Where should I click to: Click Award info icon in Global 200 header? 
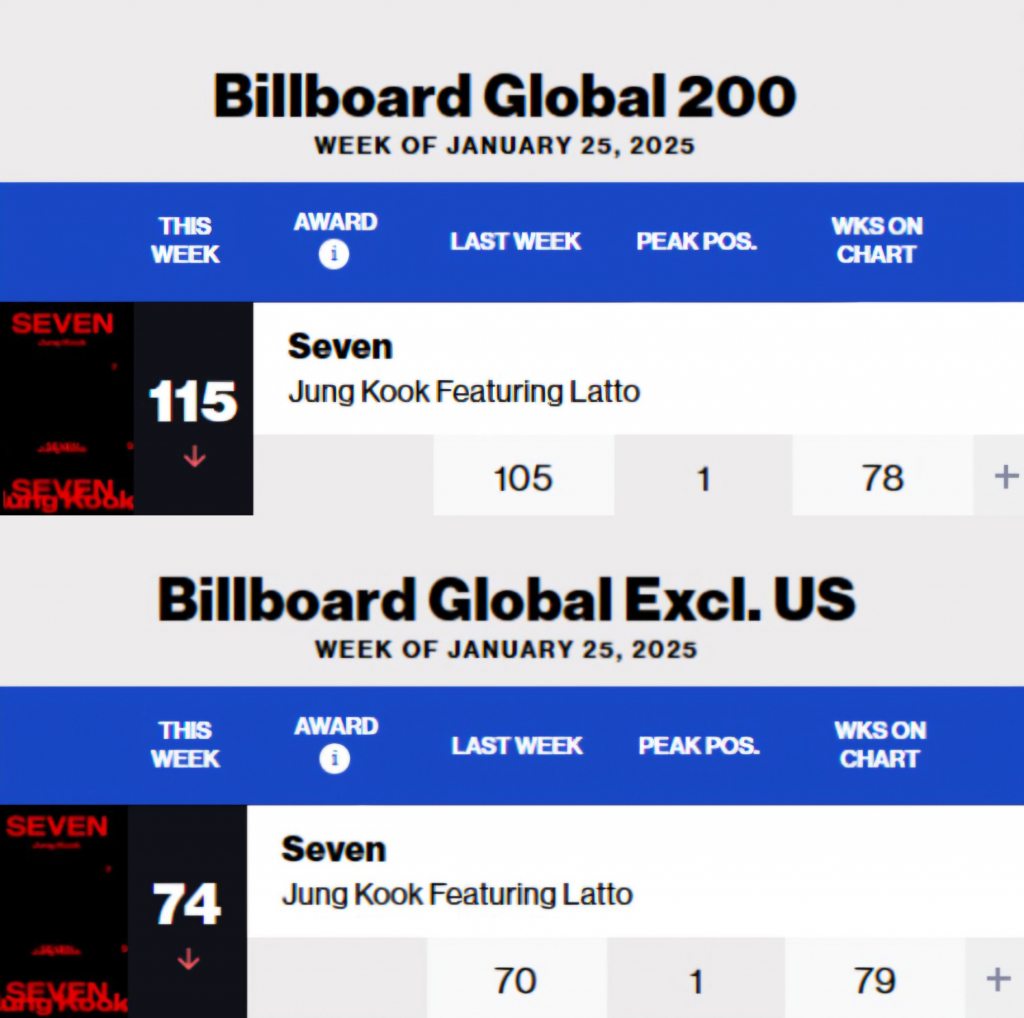(x=334, y=255)
